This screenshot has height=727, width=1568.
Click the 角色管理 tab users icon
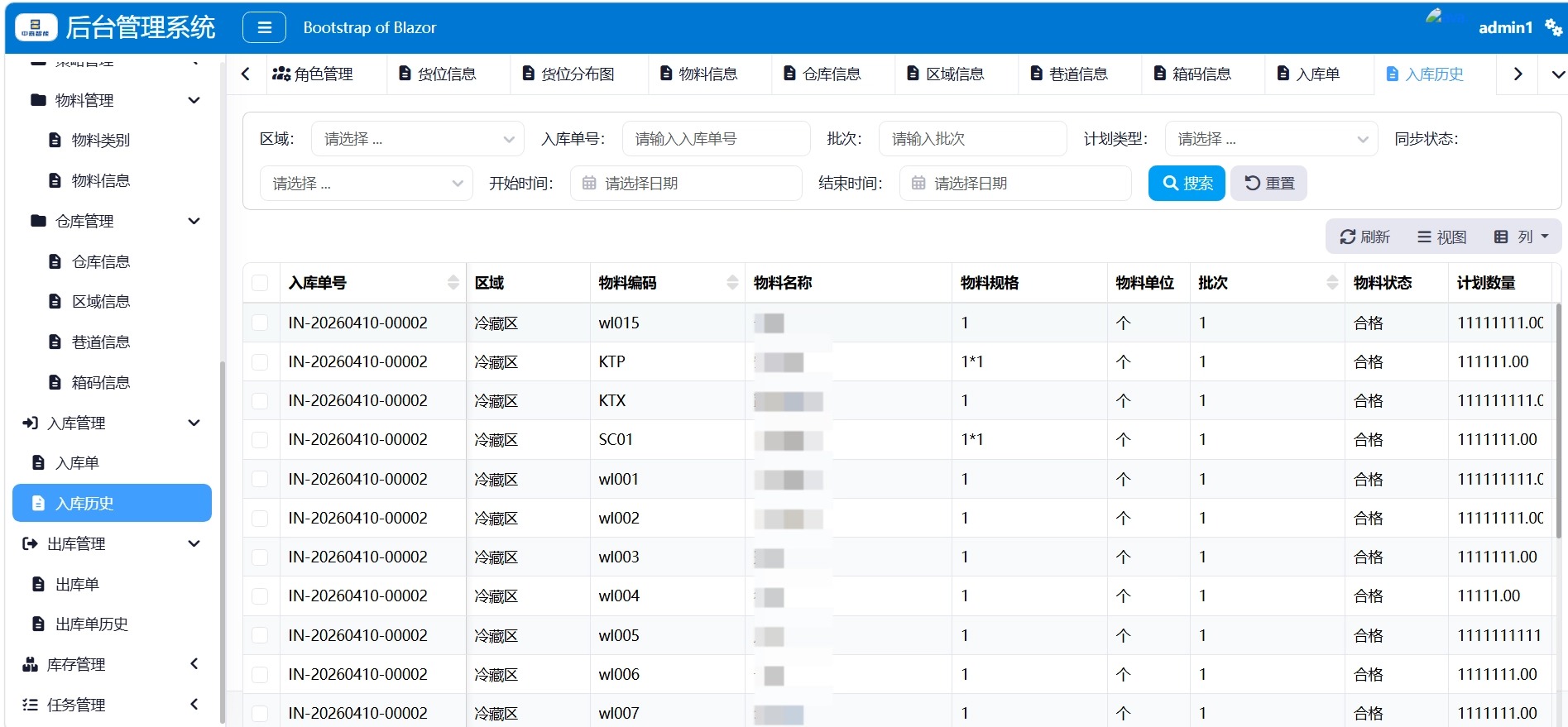281,74
